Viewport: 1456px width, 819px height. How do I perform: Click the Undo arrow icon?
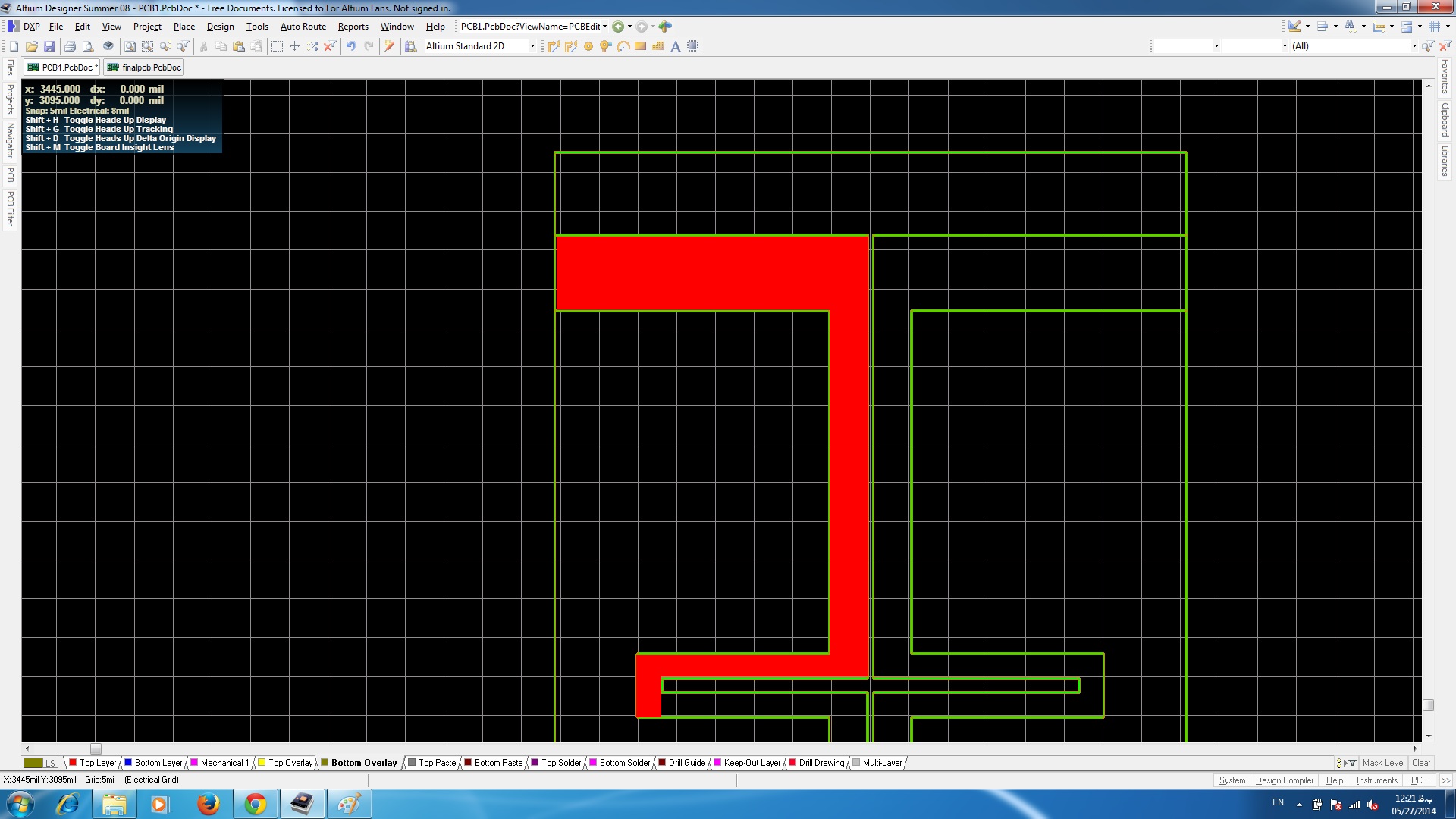350,46
